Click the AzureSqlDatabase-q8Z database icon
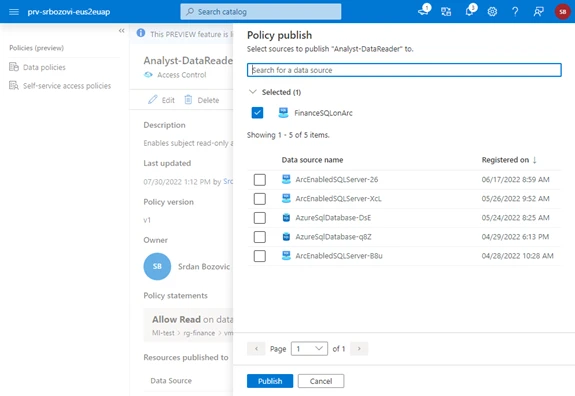This screenshot has width=575, height=396. [286, 236]
